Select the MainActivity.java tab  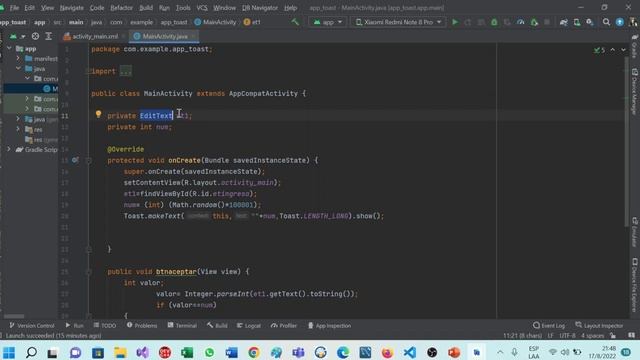pos(164,36)
